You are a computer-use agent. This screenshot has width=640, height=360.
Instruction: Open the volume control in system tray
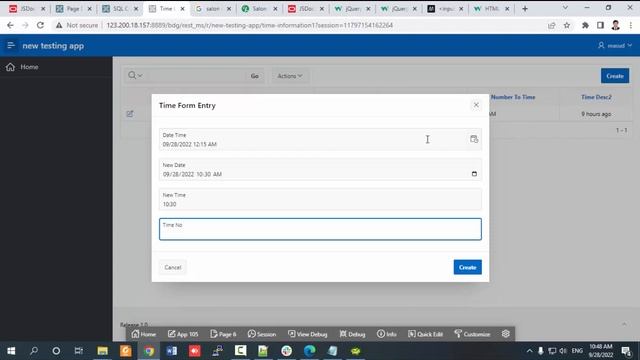(563, 351)
